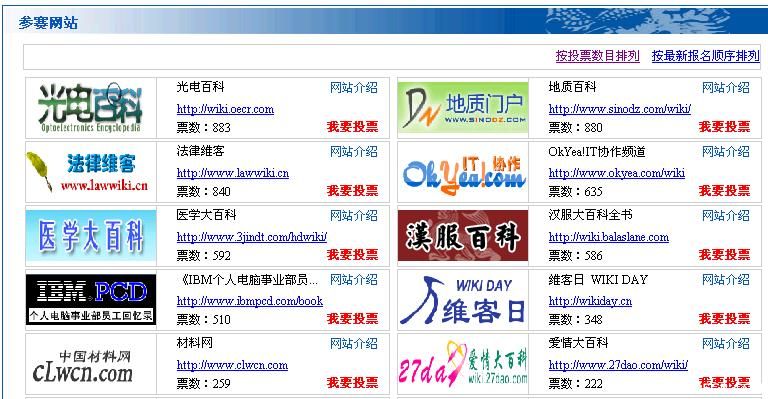The width and height of the screenshot is (768, 399).
Task: Select the site name OkYea!IT协作频道
Action: point(597,152)
